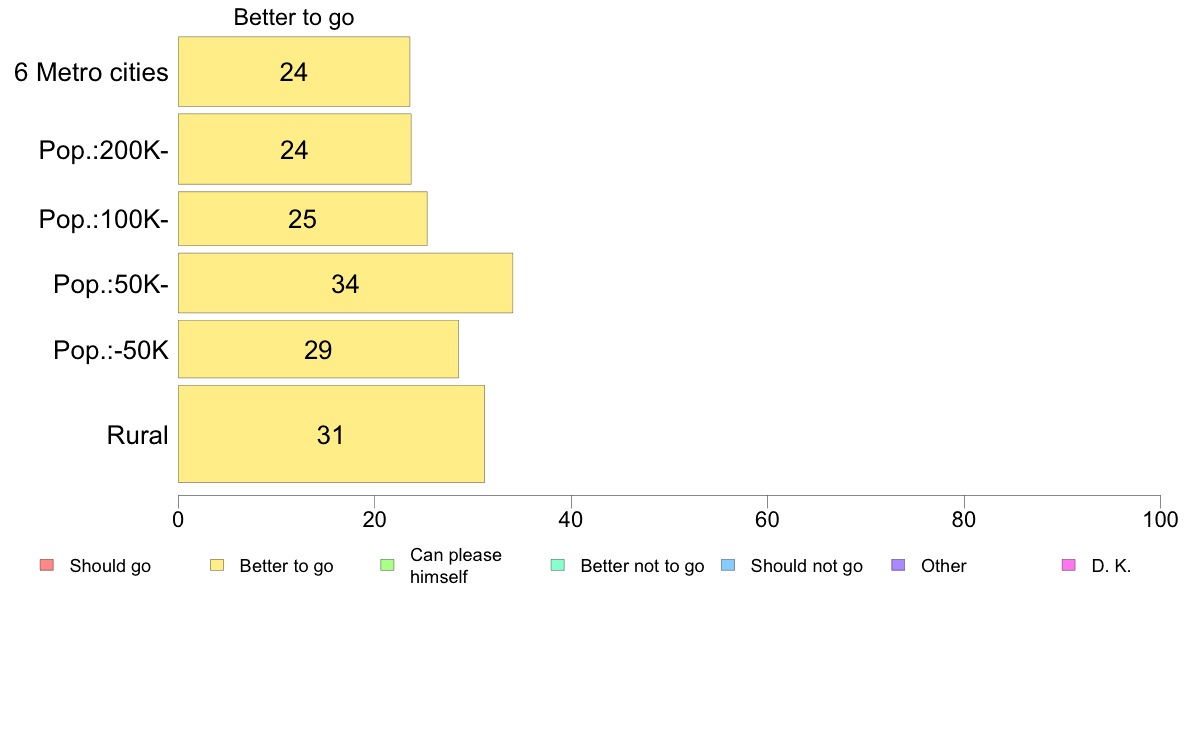Click the teal Better not to go swatch
Image resolution: width=1188 pixels, height=736 pixels.
pos(558,565)
